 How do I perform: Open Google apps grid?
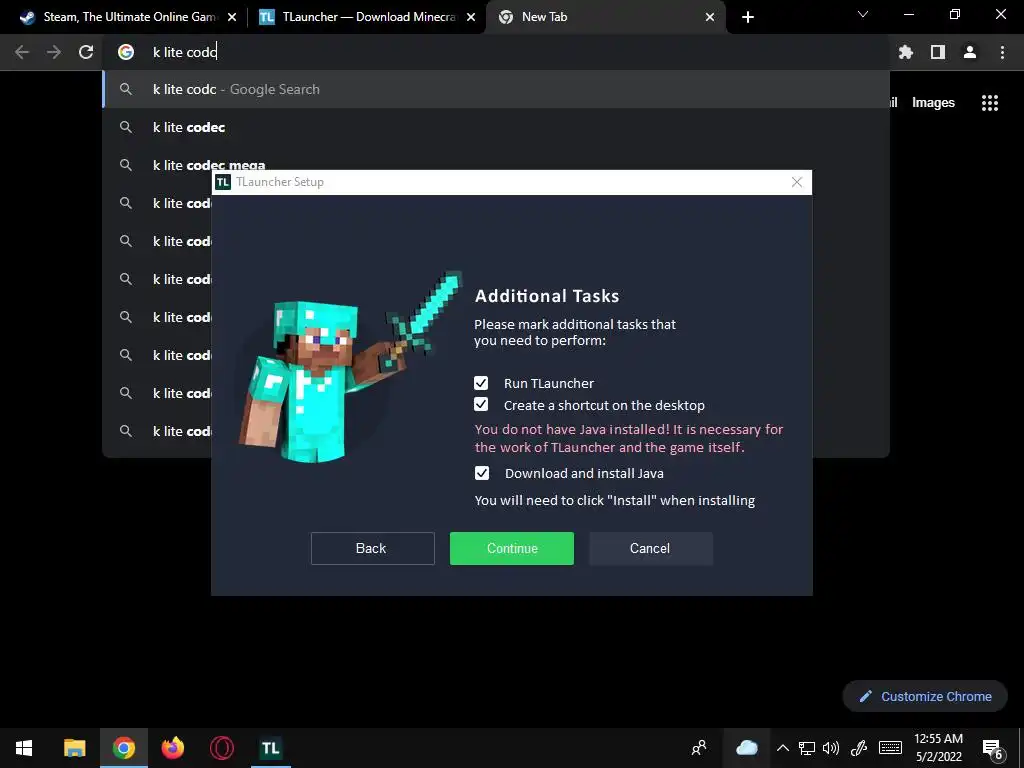[x=990, y=103]
